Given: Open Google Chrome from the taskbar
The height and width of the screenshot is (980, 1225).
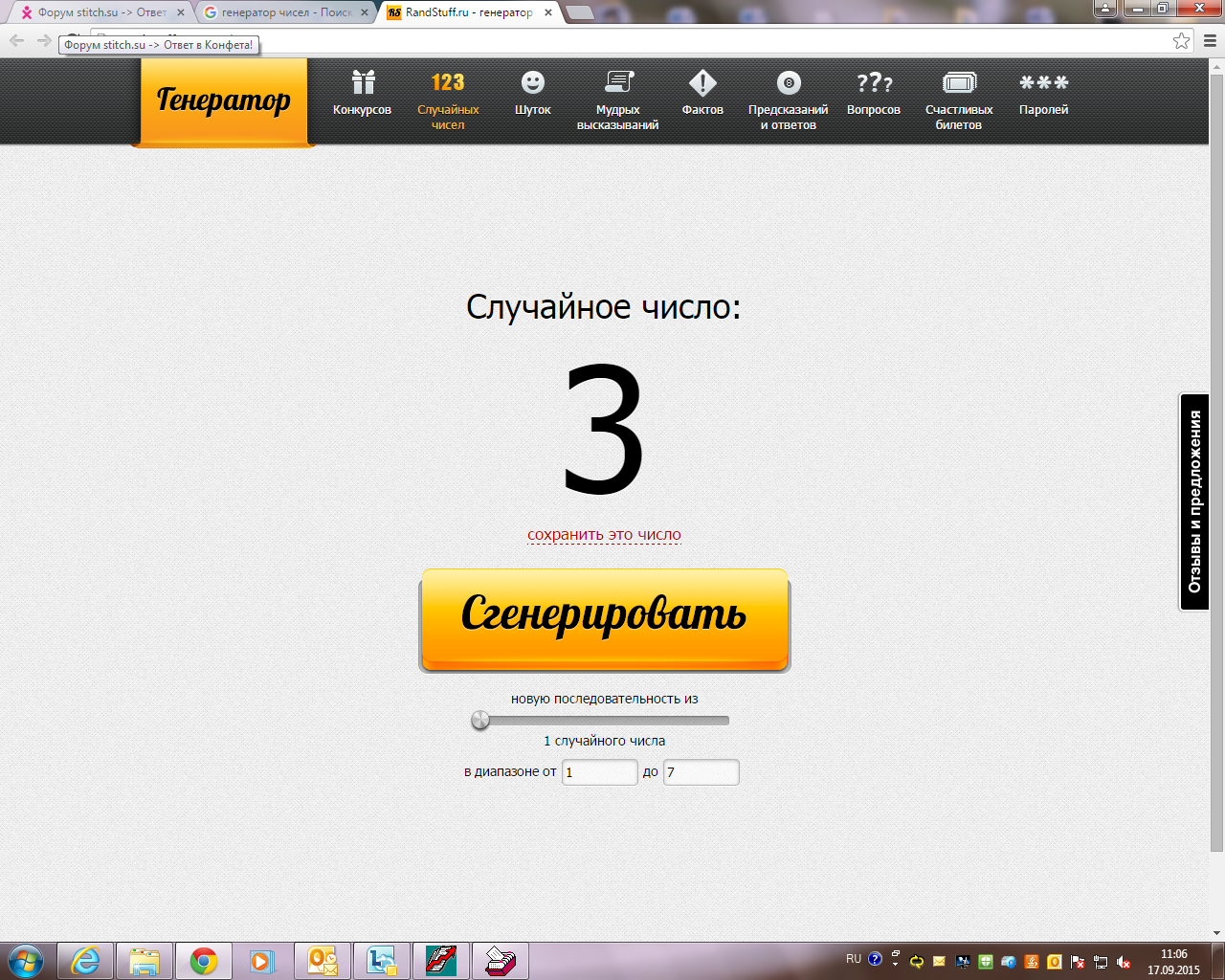Looking at the screenshot, I should (x=203, y=961).
